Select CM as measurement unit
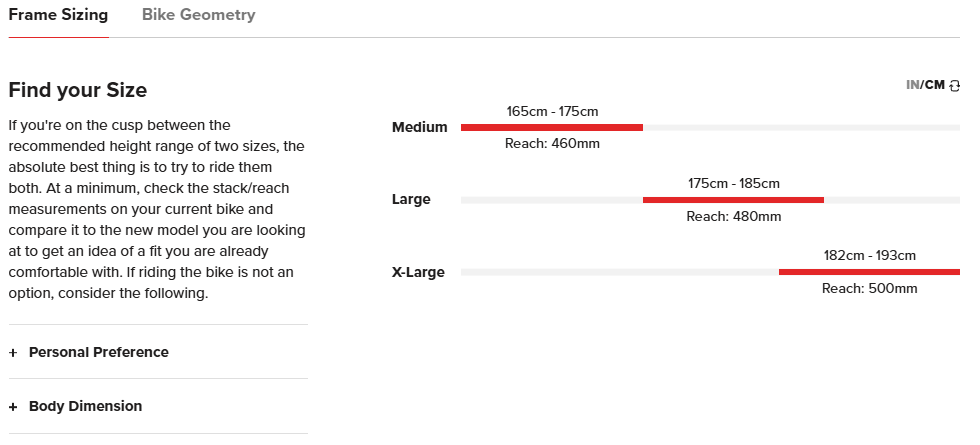 [935, 85]
